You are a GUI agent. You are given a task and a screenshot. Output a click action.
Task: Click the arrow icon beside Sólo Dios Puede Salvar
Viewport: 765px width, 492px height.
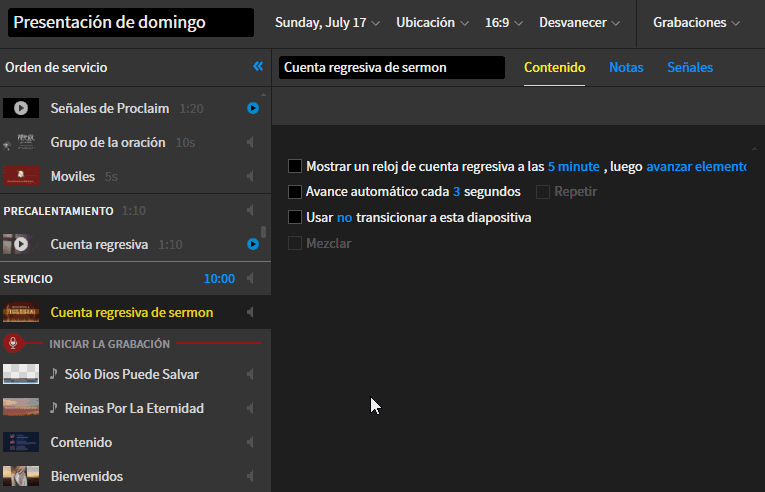(250, 374)
